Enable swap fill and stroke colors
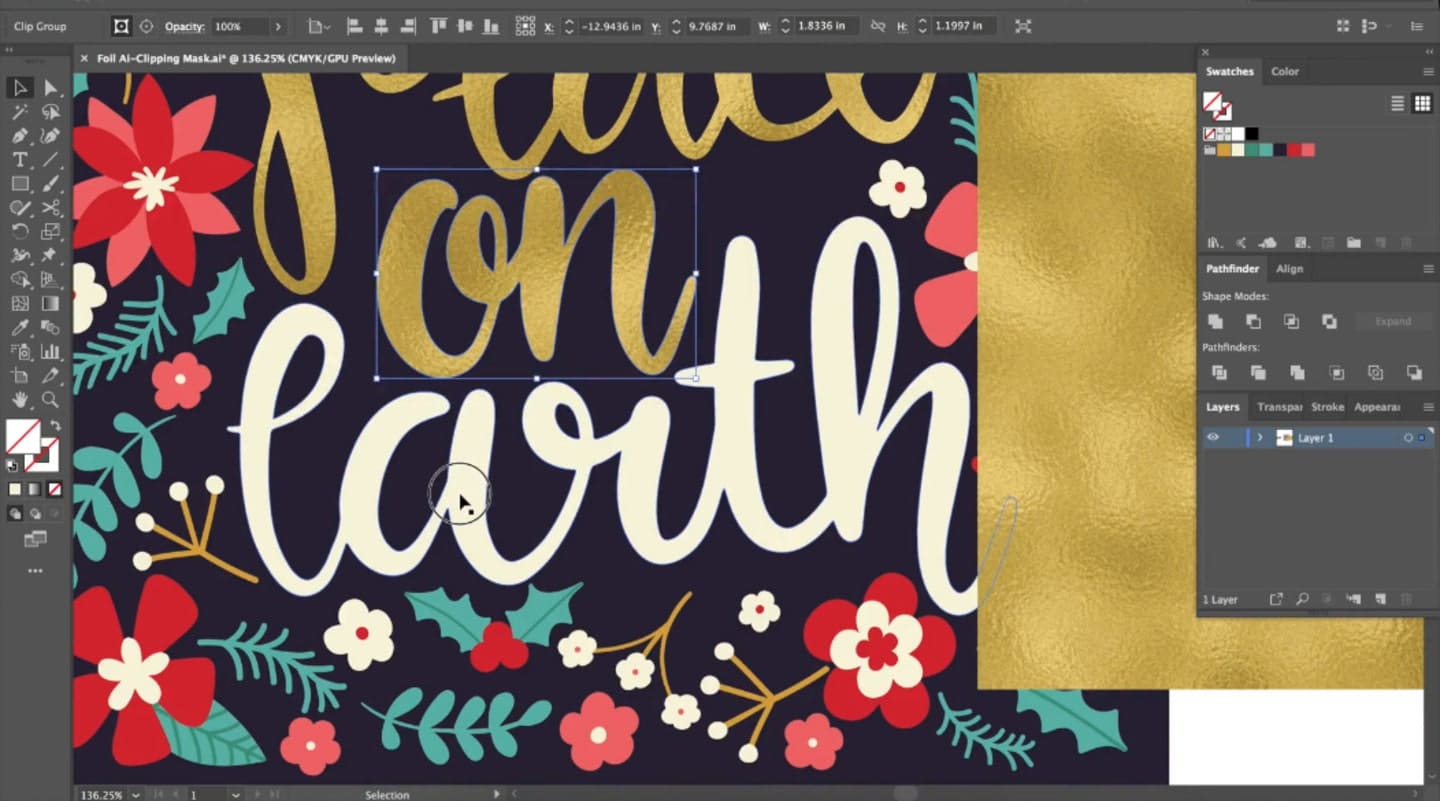This screenshot has width=1440, height=801. tap(57, 424)
